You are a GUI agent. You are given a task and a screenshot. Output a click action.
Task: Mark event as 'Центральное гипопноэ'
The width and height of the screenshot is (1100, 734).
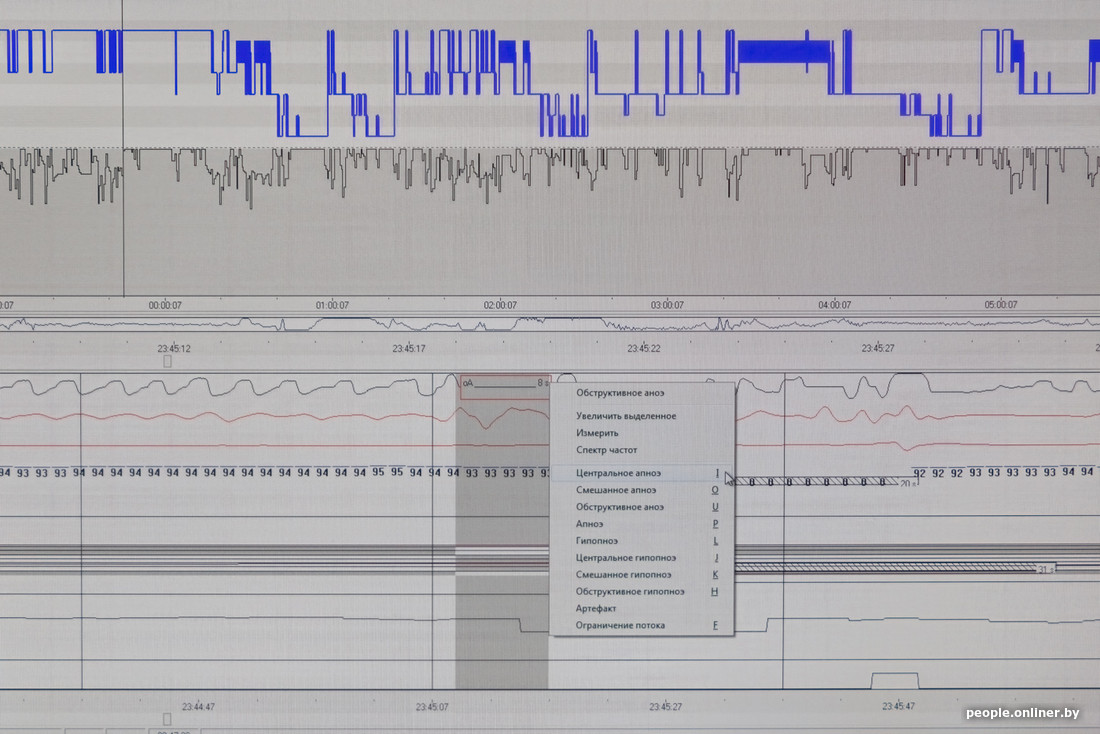(x=642, y=557)
